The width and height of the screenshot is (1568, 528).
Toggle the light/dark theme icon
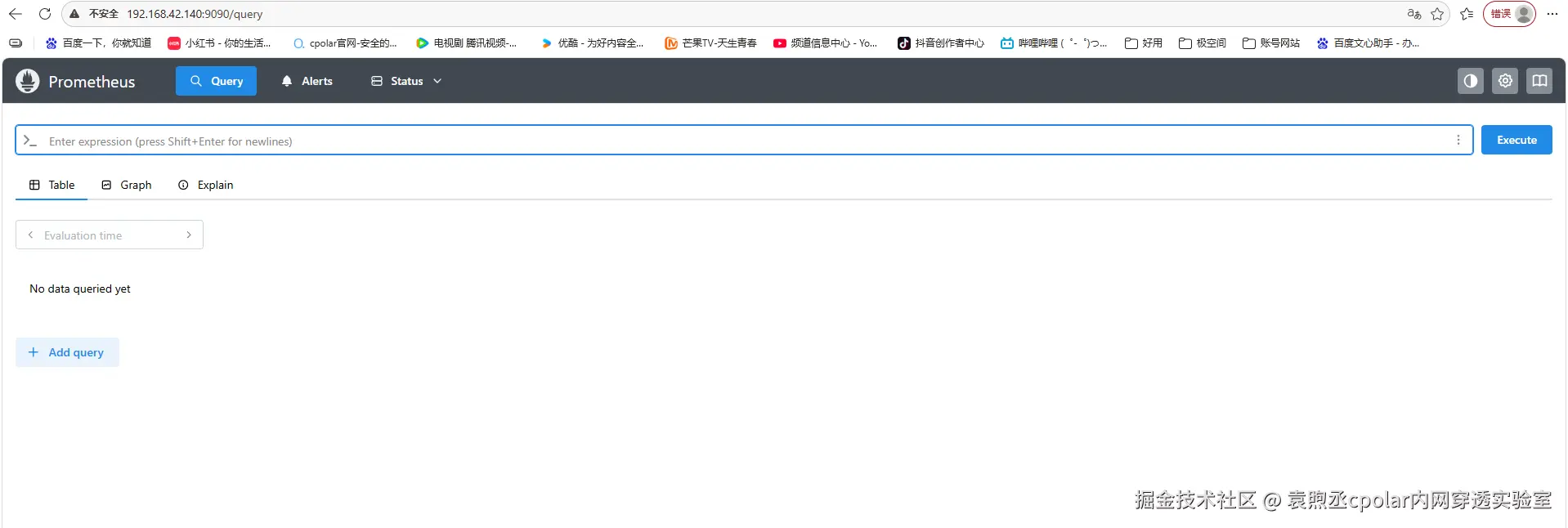tap(1470, 81)
